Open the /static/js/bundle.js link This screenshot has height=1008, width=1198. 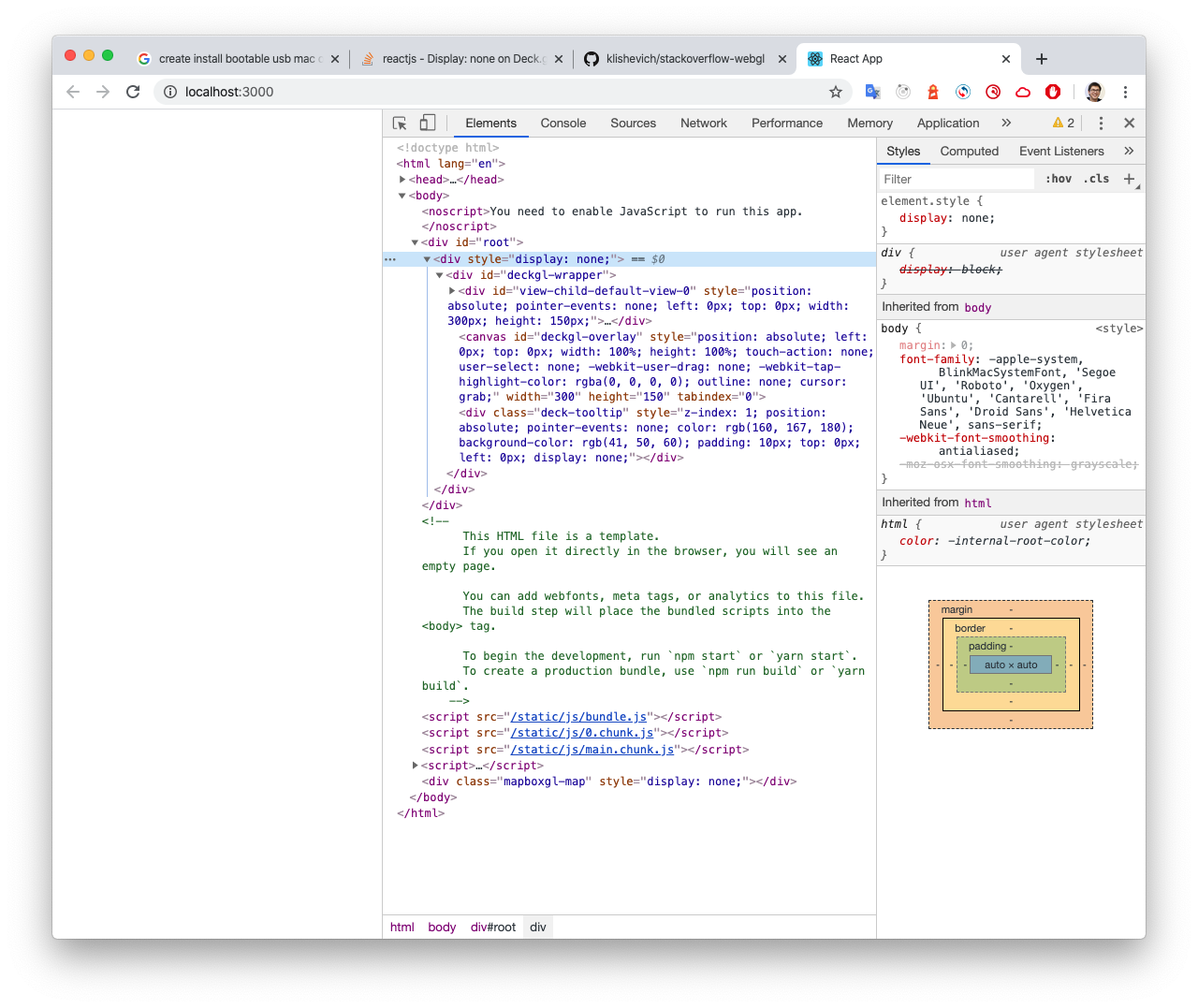tap(578, 717)
